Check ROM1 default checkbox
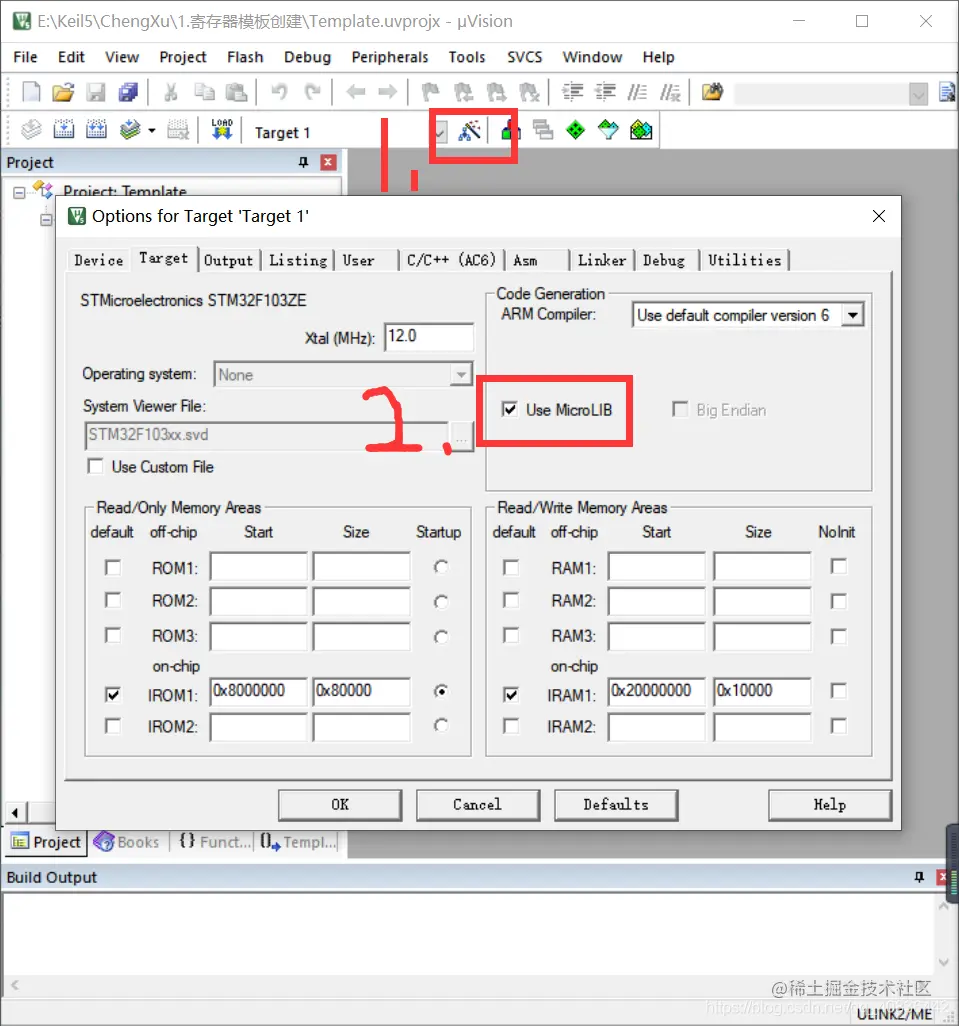The image size is (959, 1026). (x=113, y=567)
